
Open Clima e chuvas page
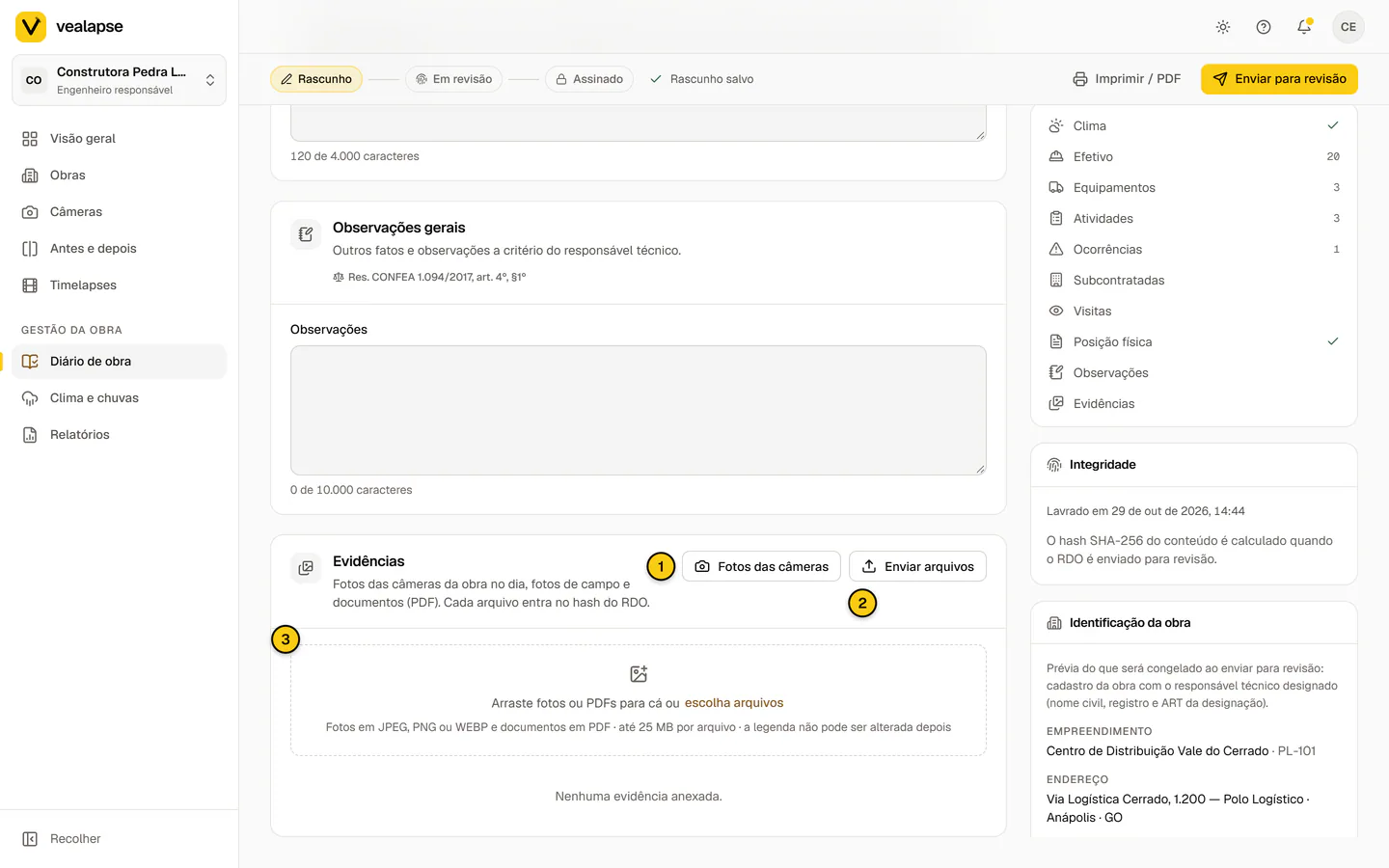pyautogui.click(x=119, y=398)
